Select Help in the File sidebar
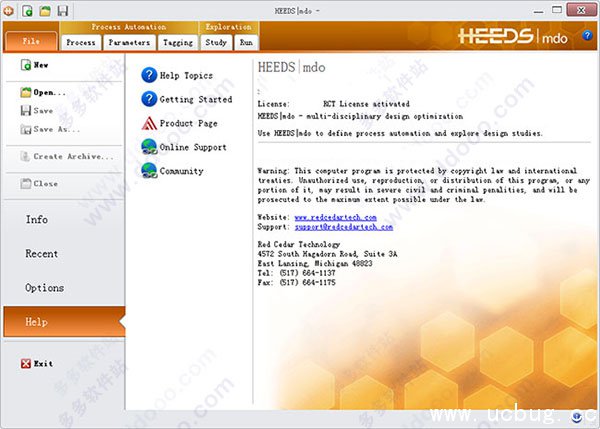This screenshot has height=429, width=600. point(64,321)
